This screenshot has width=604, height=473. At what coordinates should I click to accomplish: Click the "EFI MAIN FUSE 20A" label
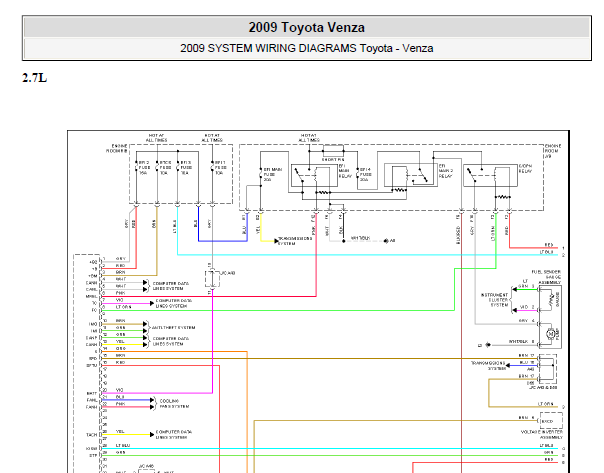coord(272,174)
